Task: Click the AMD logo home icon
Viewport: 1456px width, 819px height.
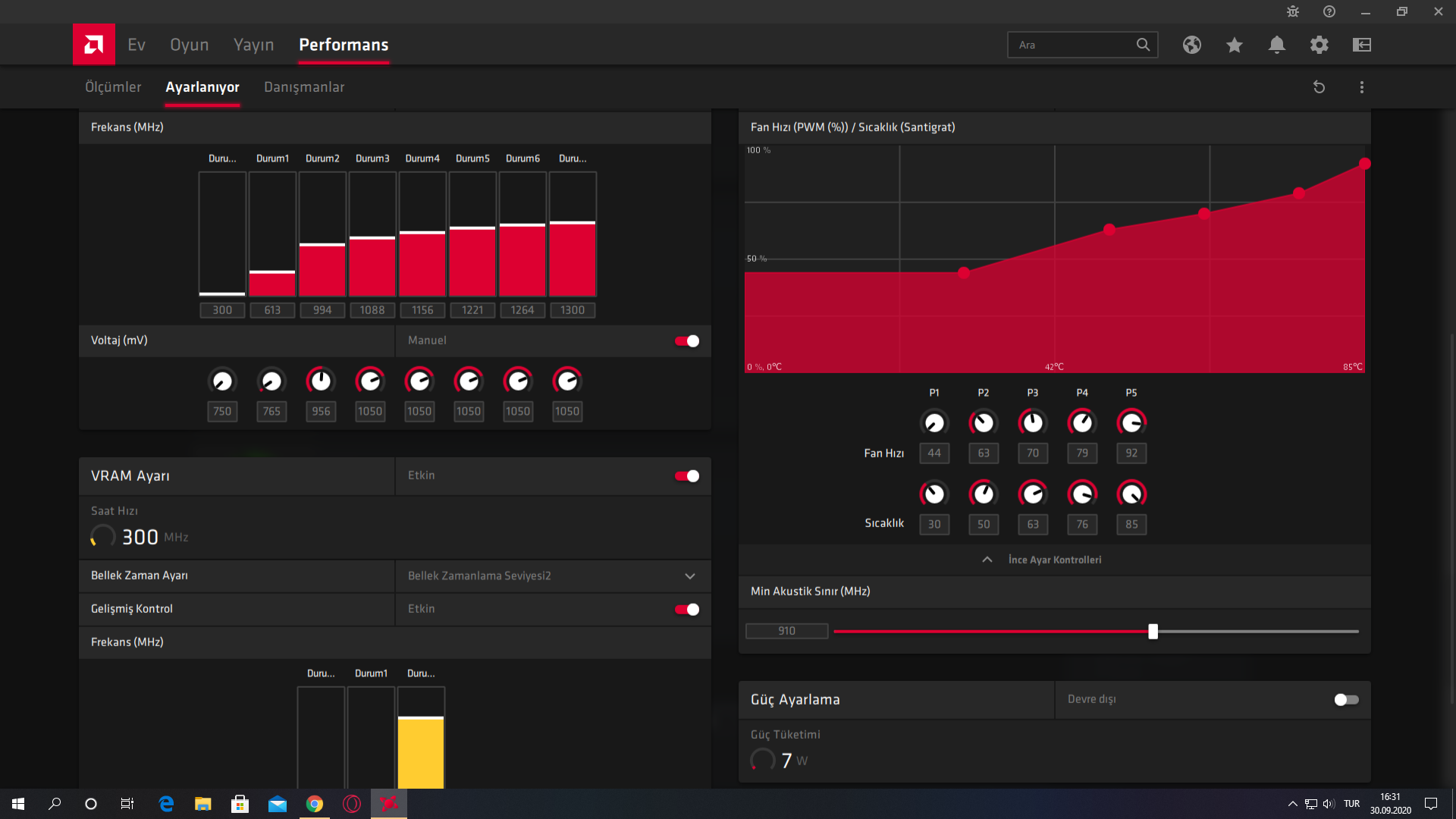Action: pos(94,45)
